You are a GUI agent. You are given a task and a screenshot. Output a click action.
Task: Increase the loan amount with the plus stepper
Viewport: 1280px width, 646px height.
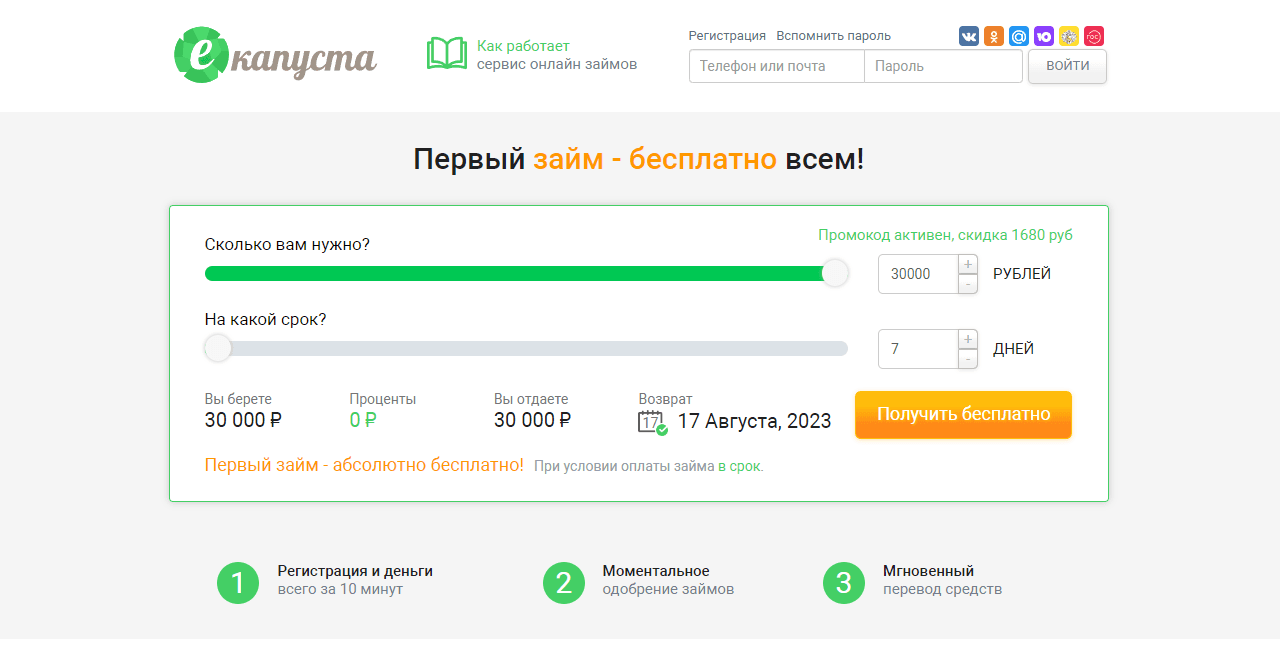tap(967, 263)
